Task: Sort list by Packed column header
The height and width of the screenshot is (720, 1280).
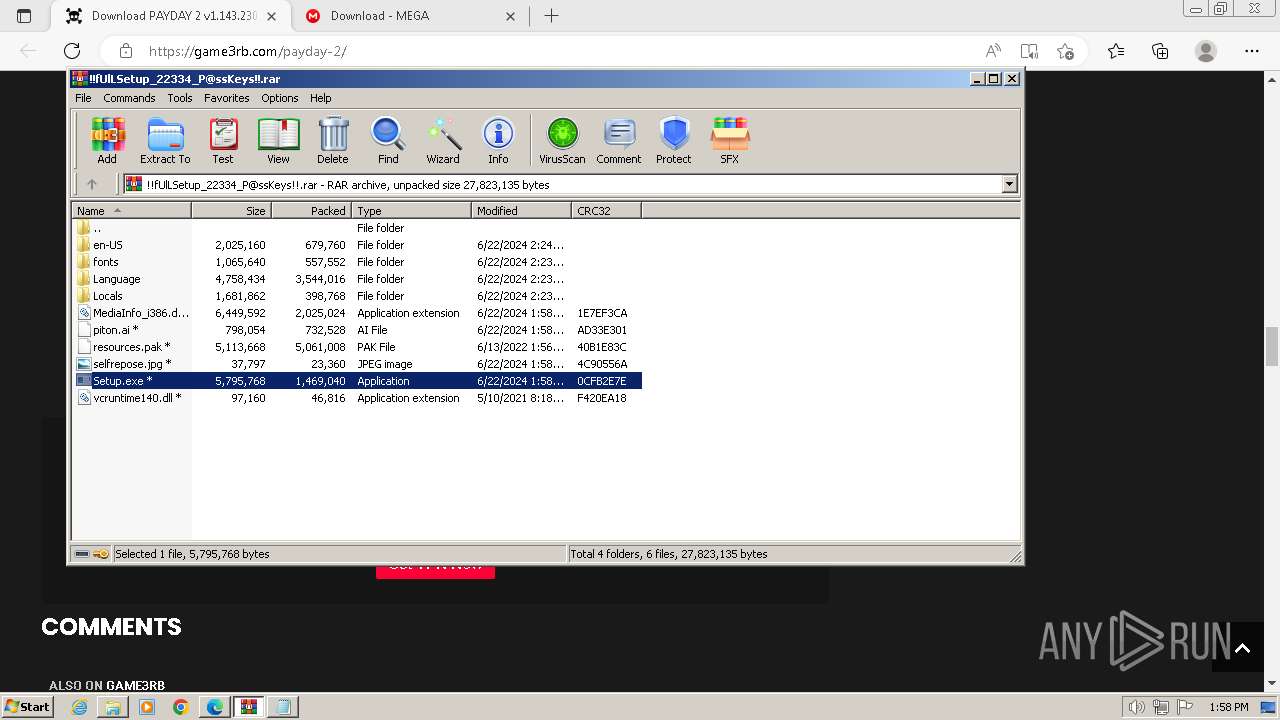Action: point(311,211)
